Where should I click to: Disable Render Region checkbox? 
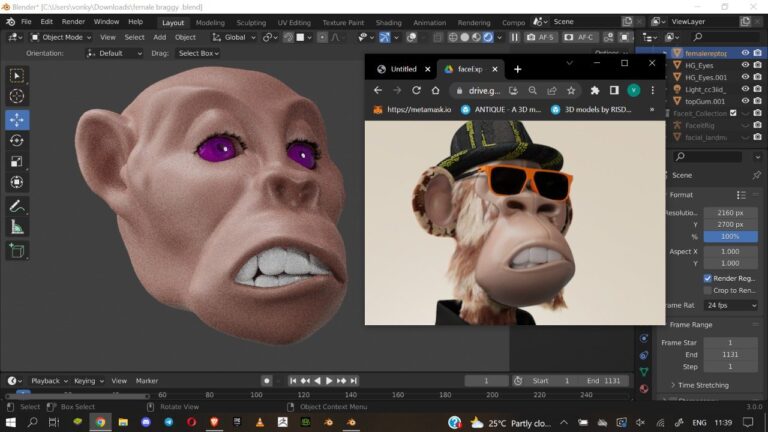click(707, 278)
